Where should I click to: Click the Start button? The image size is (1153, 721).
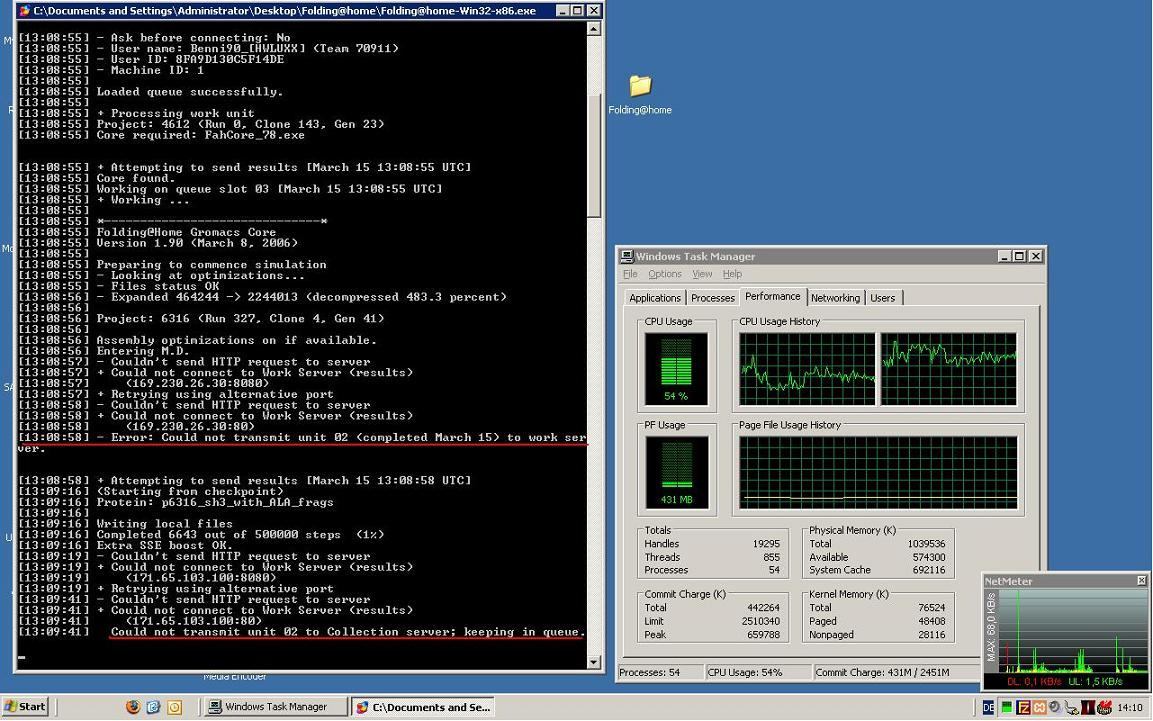pyautogui.click(x=25, y=706)
